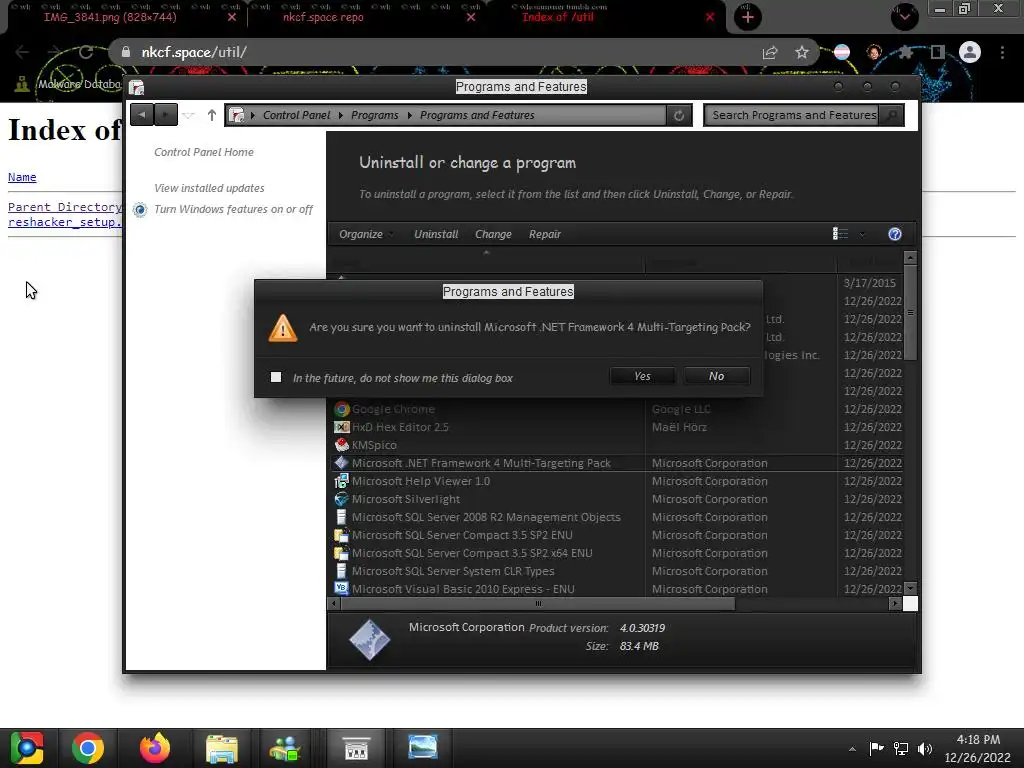Click the shield icon beside Turn Windows features
The image size is (1024, 768).
140,210
